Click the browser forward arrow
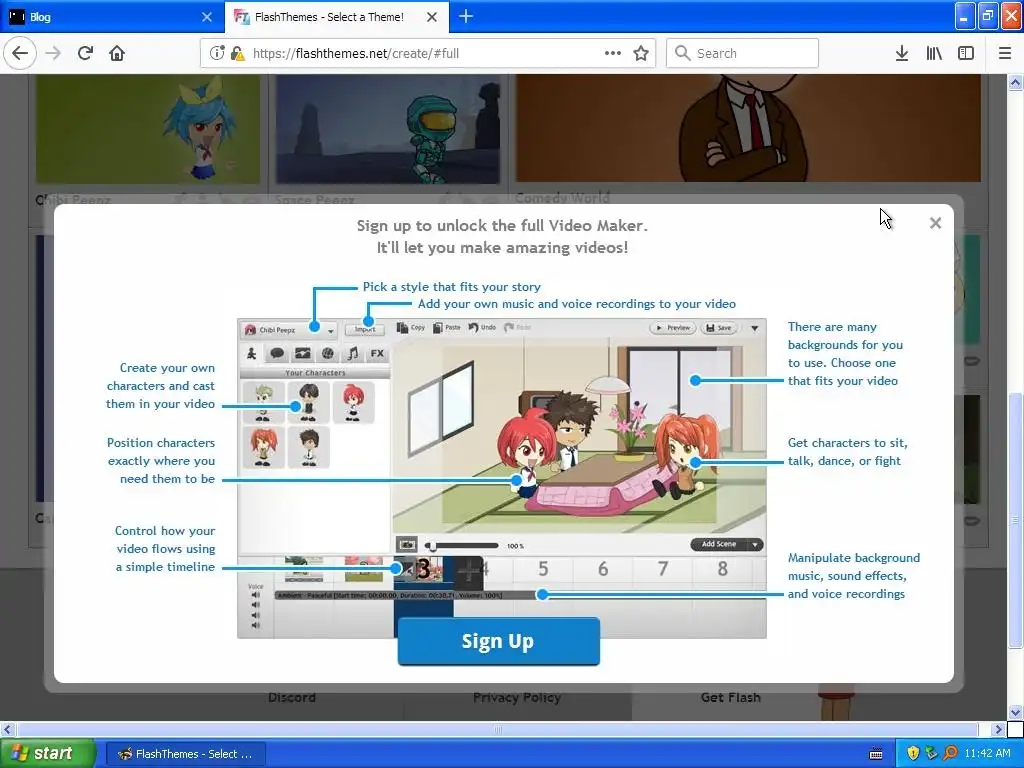The width and height of the screenshot is (1024, 768). tap(53, 53)
